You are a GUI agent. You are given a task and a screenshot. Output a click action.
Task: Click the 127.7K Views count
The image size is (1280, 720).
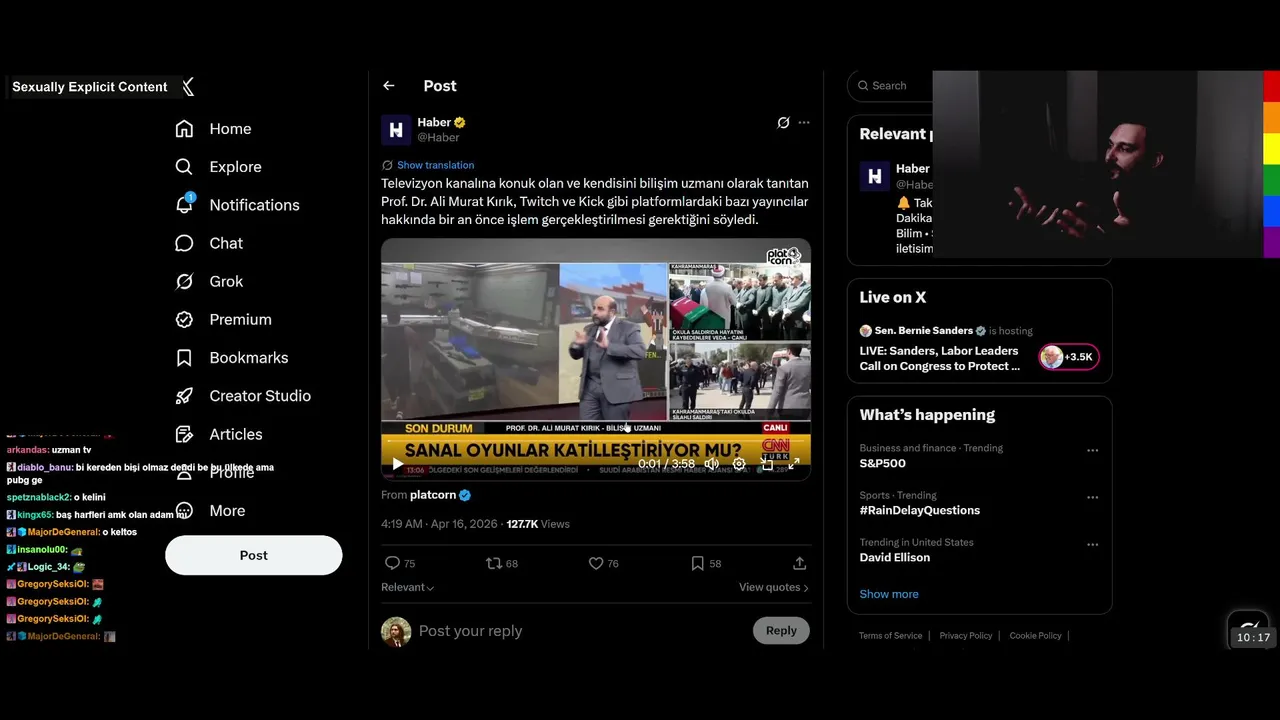[538, 524]
